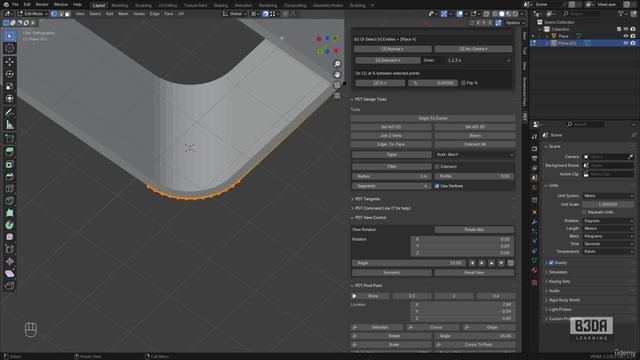The height and width of the screenshot is (360, 640).
Task: Expand the PDT Tangents panel
Action: [367, 199]
